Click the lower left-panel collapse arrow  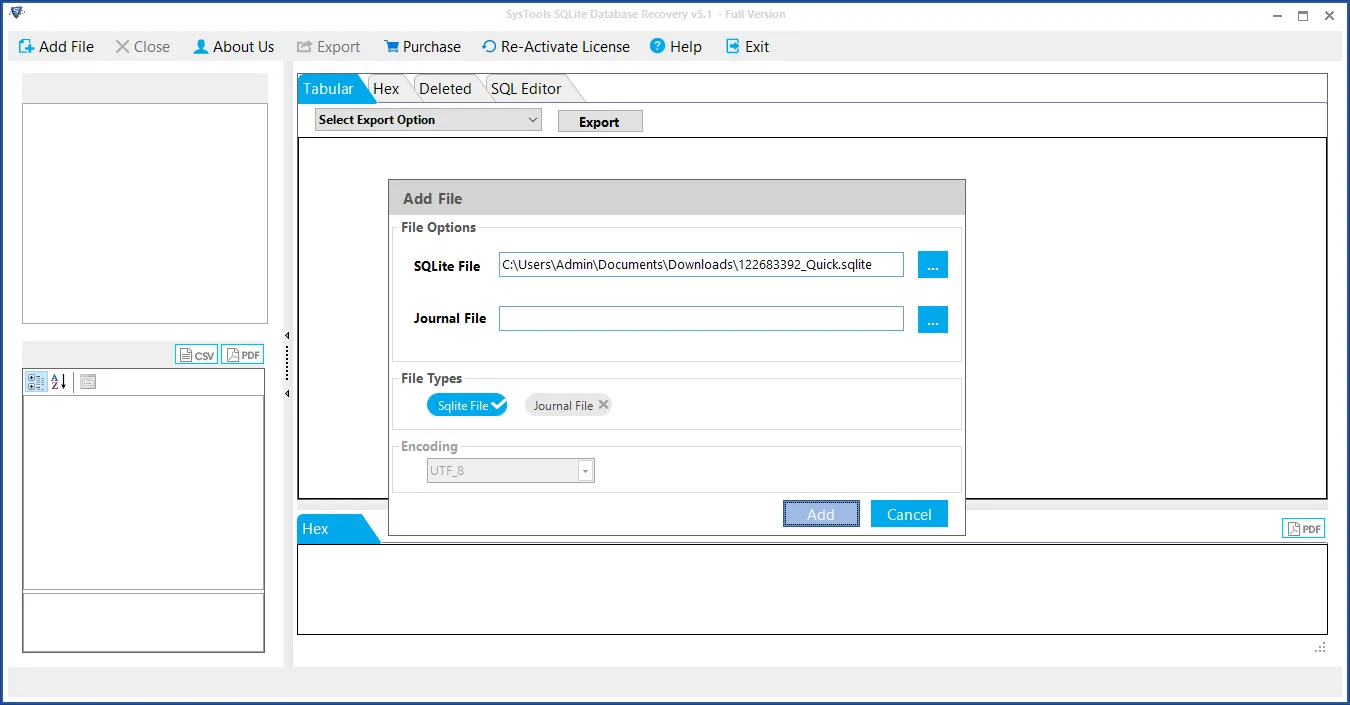(x=288, y=394)
